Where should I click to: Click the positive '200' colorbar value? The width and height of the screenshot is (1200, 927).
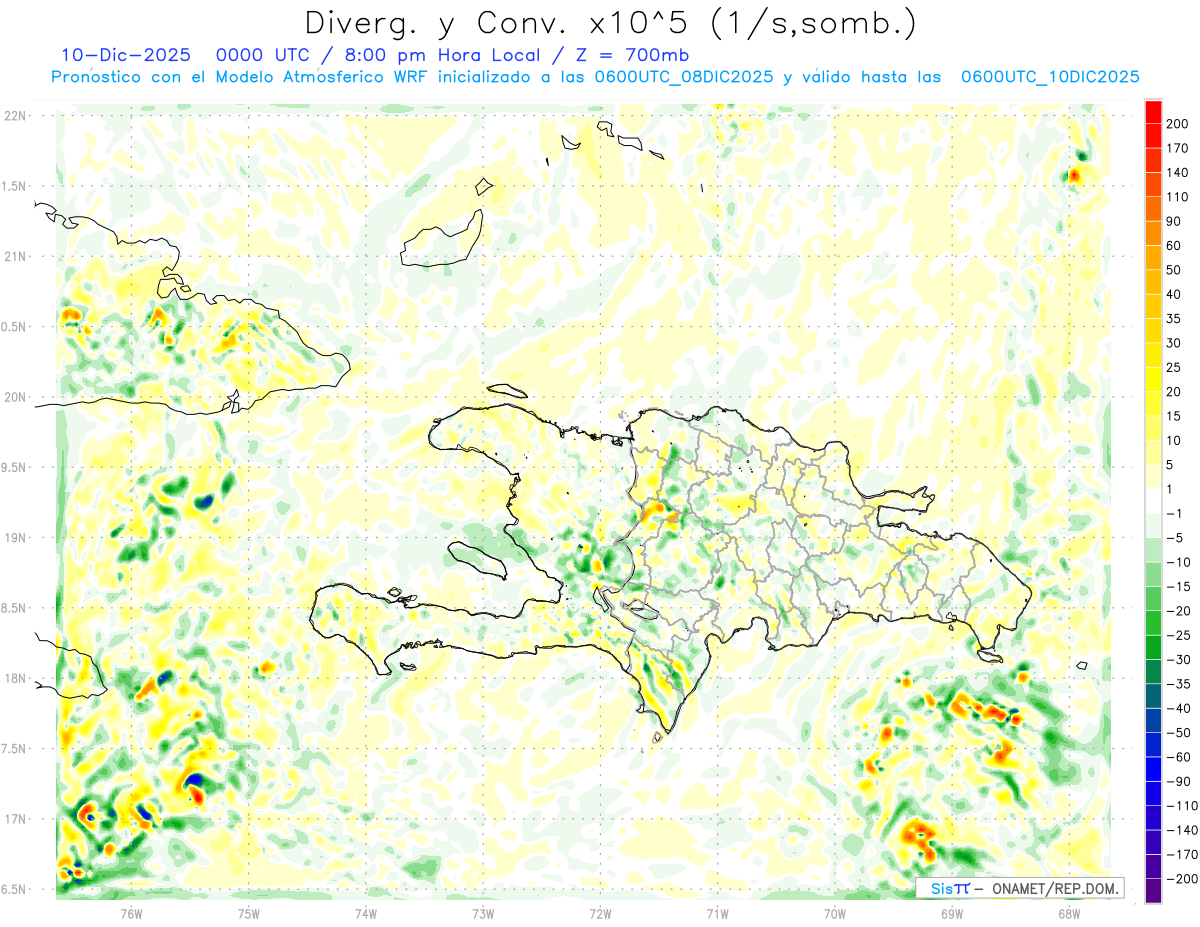(1179, 124)
